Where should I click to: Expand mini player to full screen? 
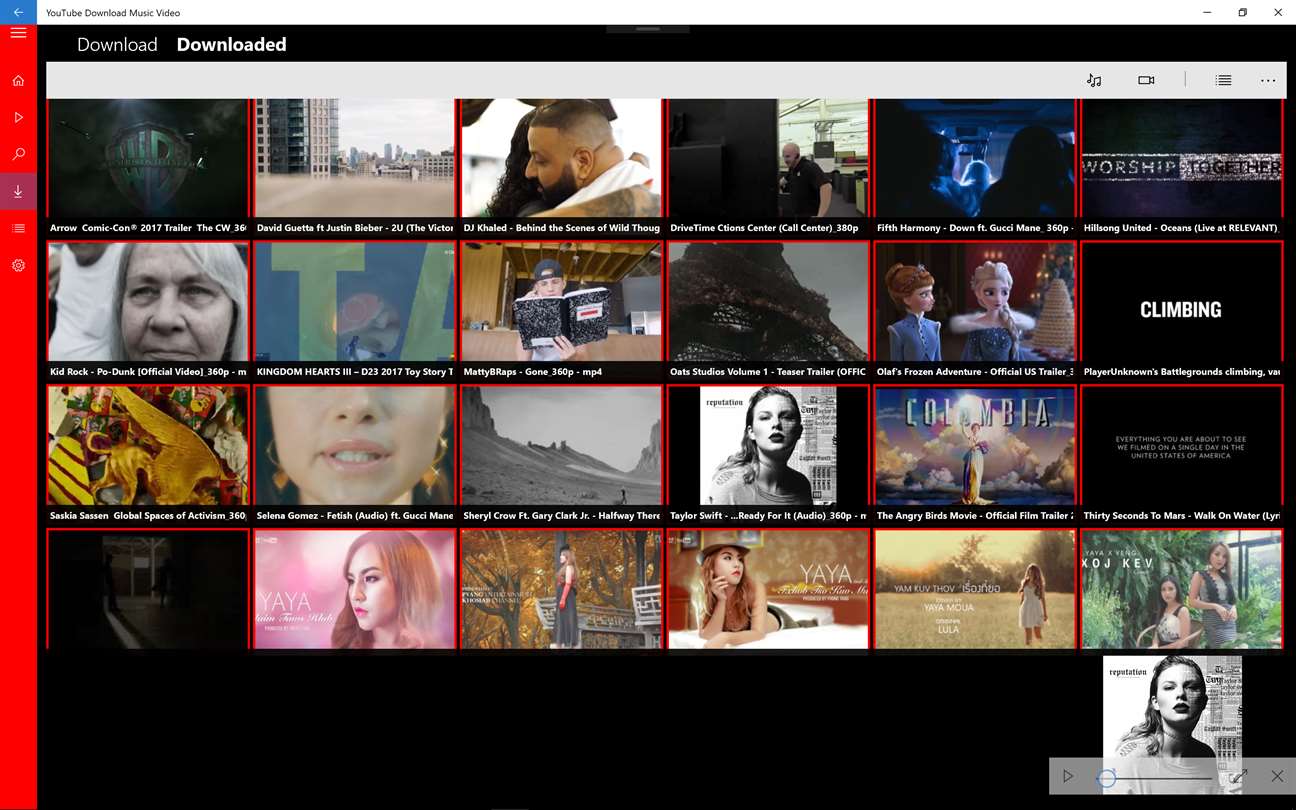pyautogui.click(x=1238, y=776)
